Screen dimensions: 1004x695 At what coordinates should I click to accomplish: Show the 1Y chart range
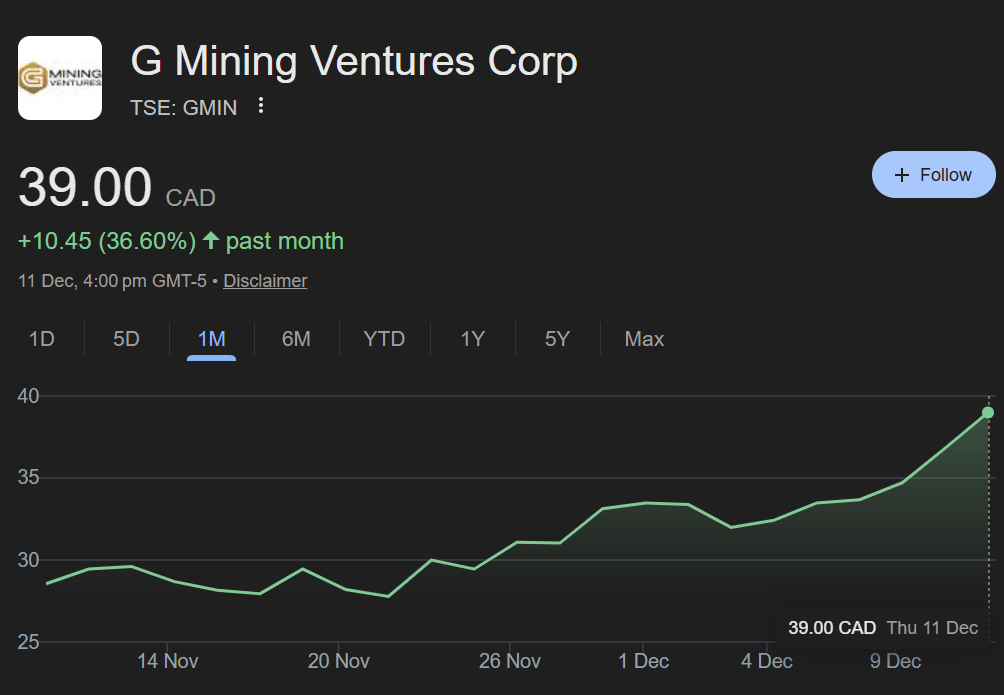(472, 339)
